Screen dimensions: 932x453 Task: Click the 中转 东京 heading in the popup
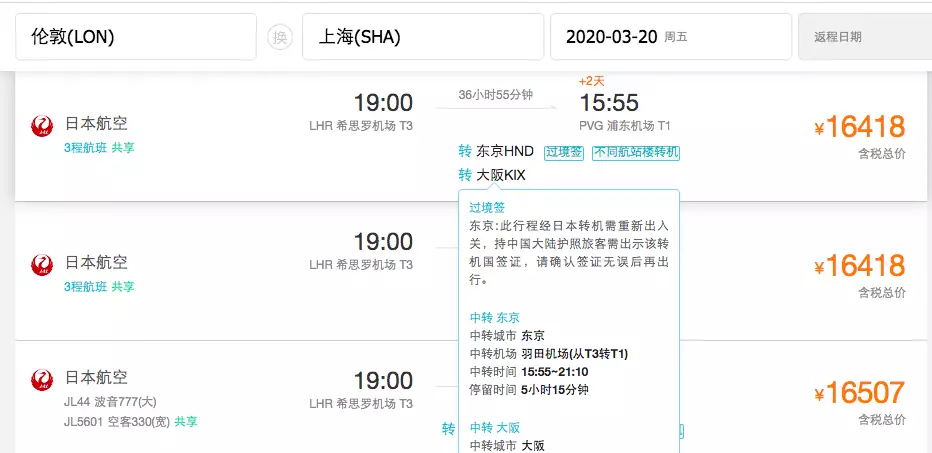coord(495,317)
